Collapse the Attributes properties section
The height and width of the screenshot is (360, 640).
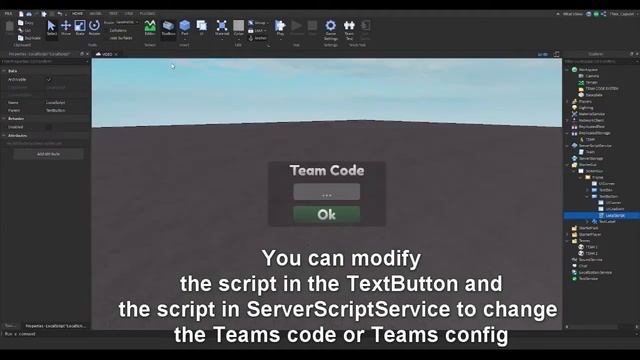[4, 135]
